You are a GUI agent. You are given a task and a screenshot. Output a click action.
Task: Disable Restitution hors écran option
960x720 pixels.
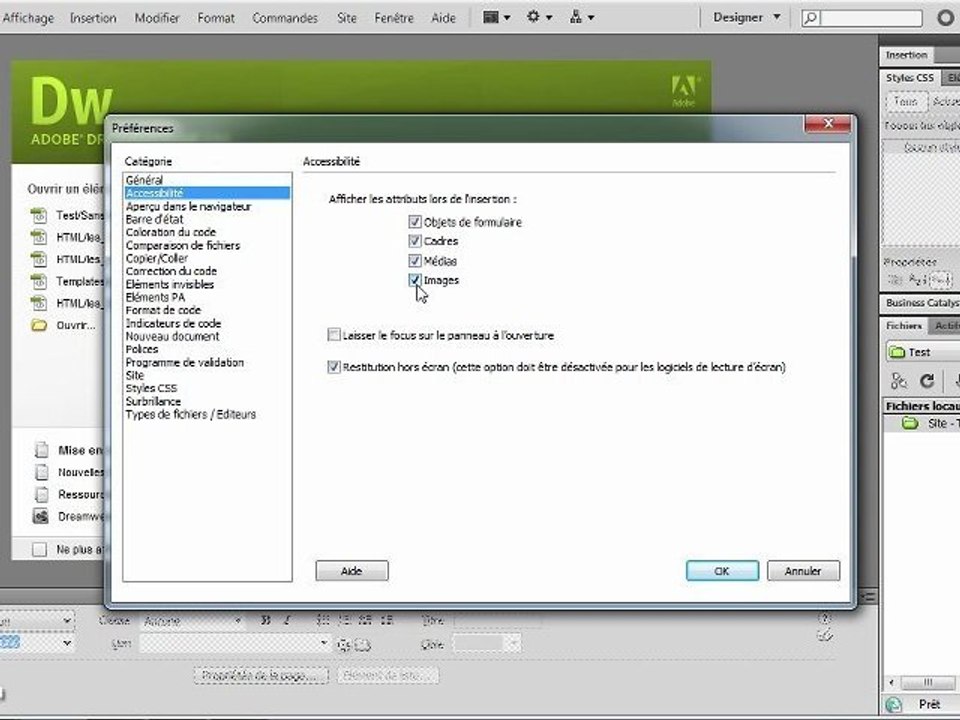tap(334, 367)
